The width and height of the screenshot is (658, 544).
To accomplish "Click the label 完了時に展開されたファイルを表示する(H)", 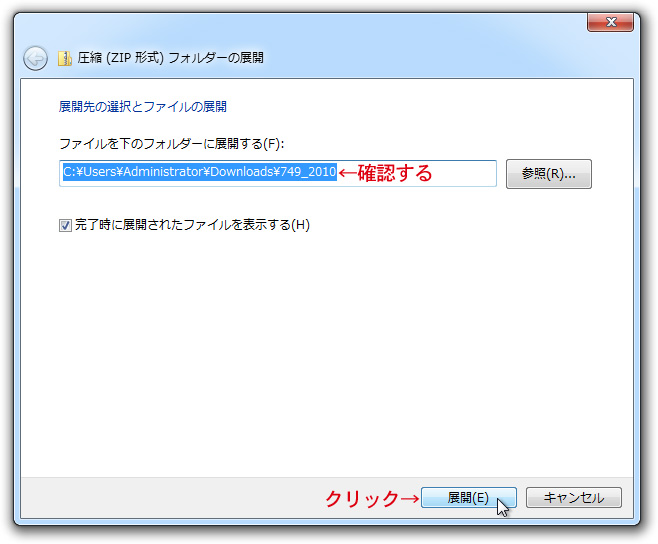I will tap(192, 225).
